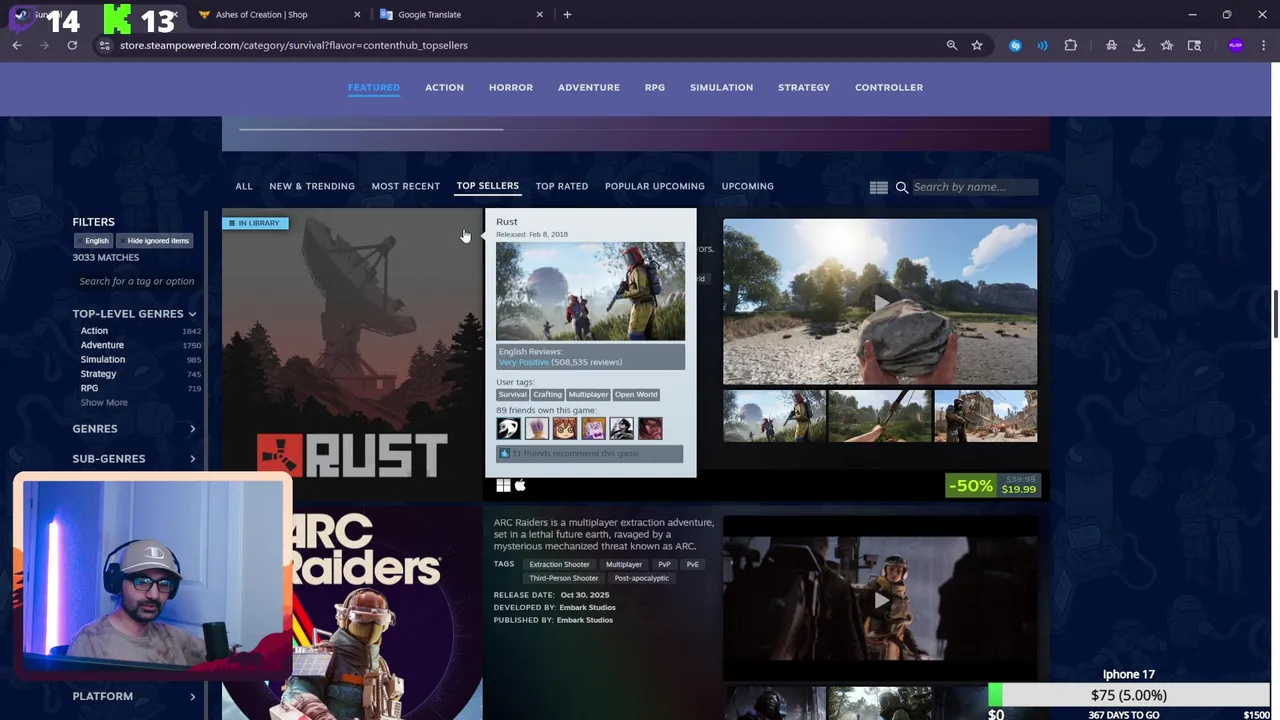Collapse the TOP-LEVEL GENRES section

point(134,314)
